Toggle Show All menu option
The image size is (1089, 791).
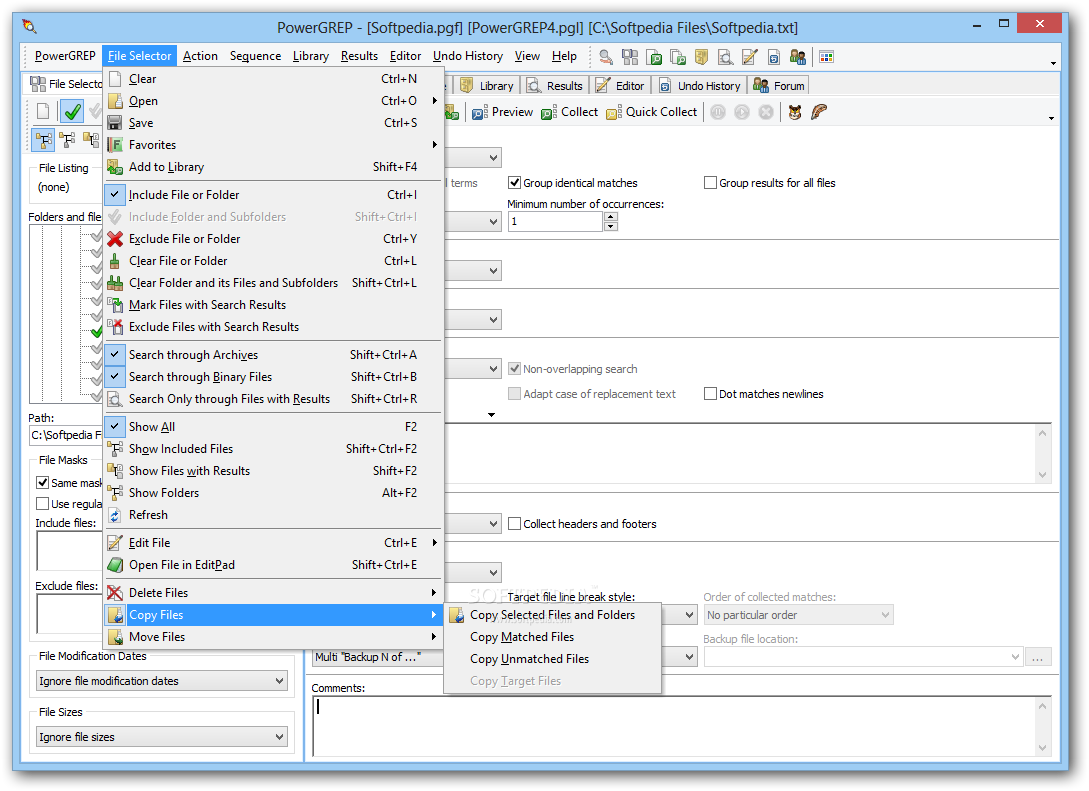(273, 427)
